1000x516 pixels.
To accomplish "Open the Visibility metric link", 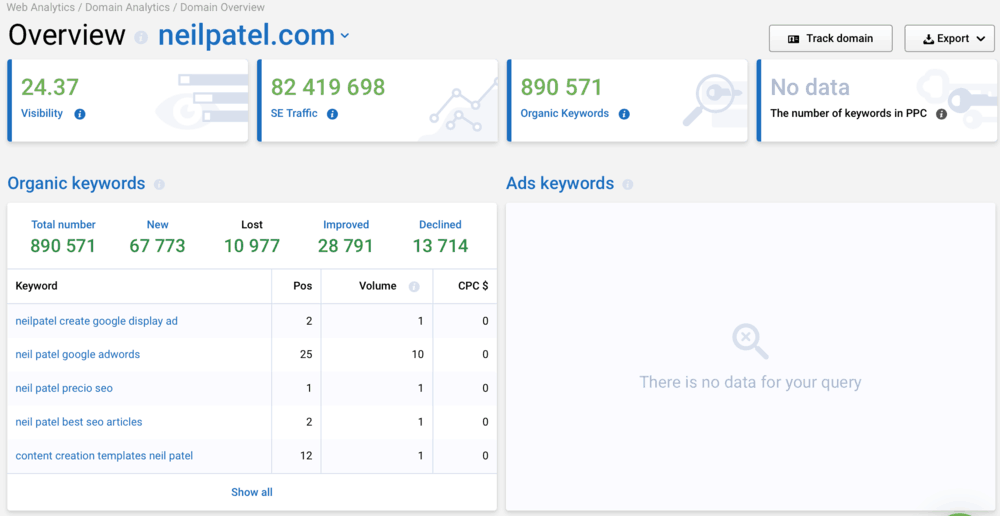I will point(42,114).
